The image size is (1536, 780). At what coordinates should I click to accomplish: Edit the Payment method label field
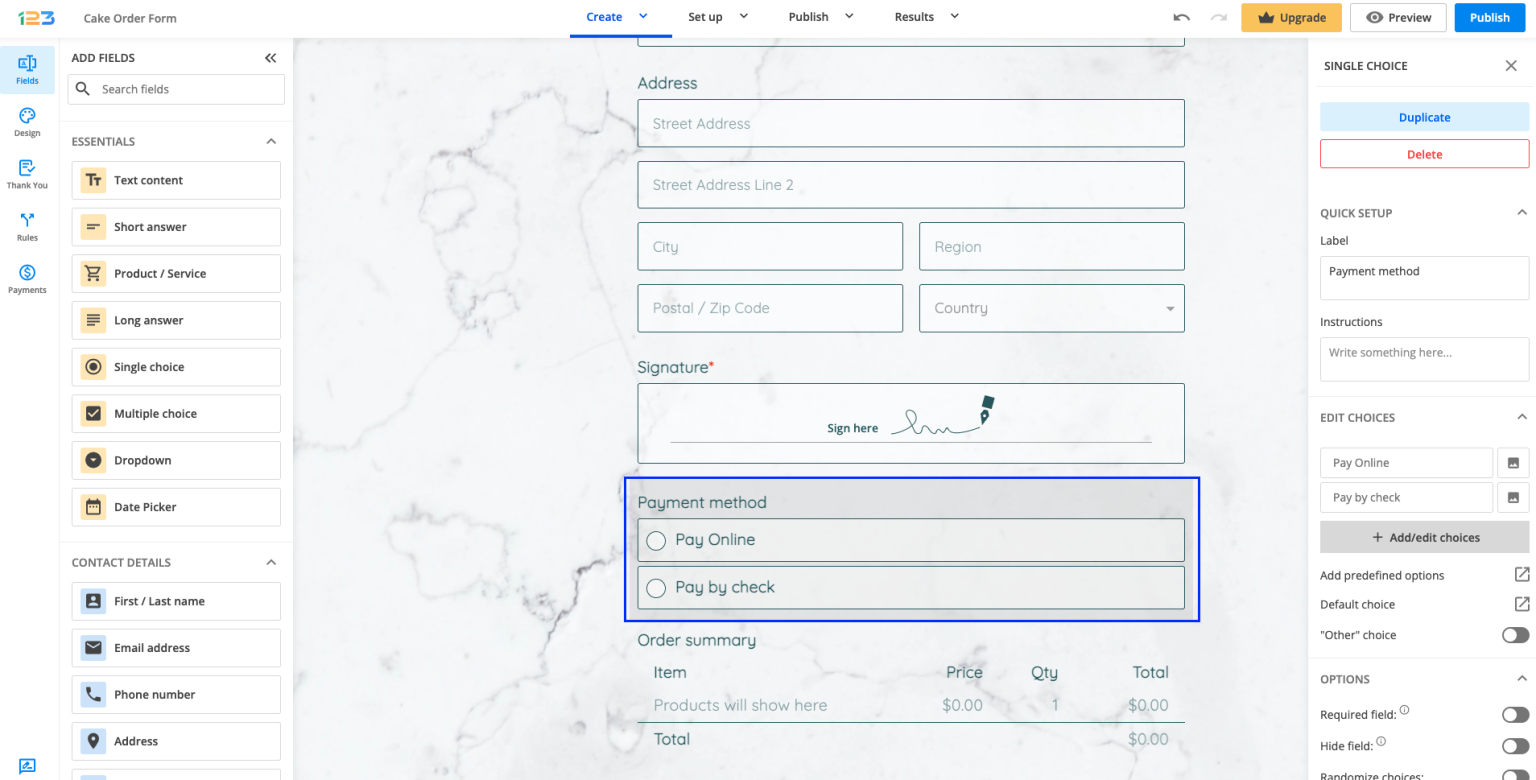pyautogui.click(x=1424, y=279)
